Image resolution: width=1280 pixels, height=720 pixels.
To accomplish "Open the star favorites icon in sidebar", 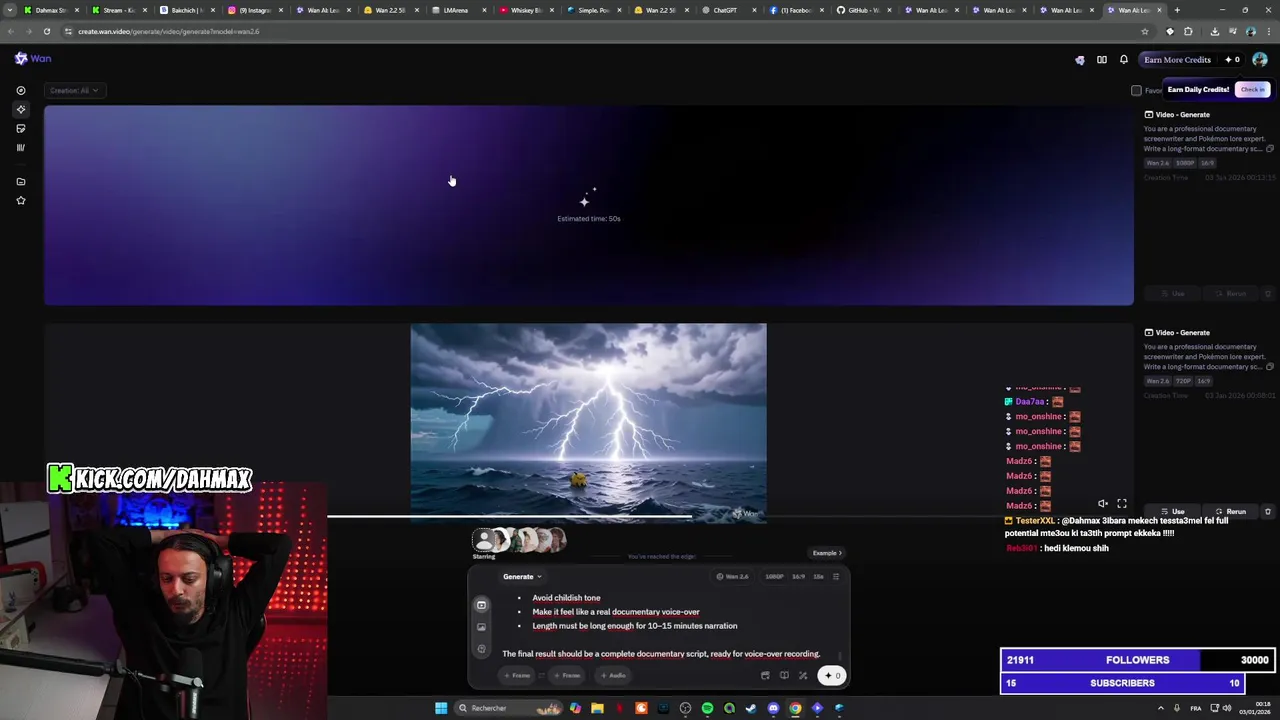I will point(21,200).
